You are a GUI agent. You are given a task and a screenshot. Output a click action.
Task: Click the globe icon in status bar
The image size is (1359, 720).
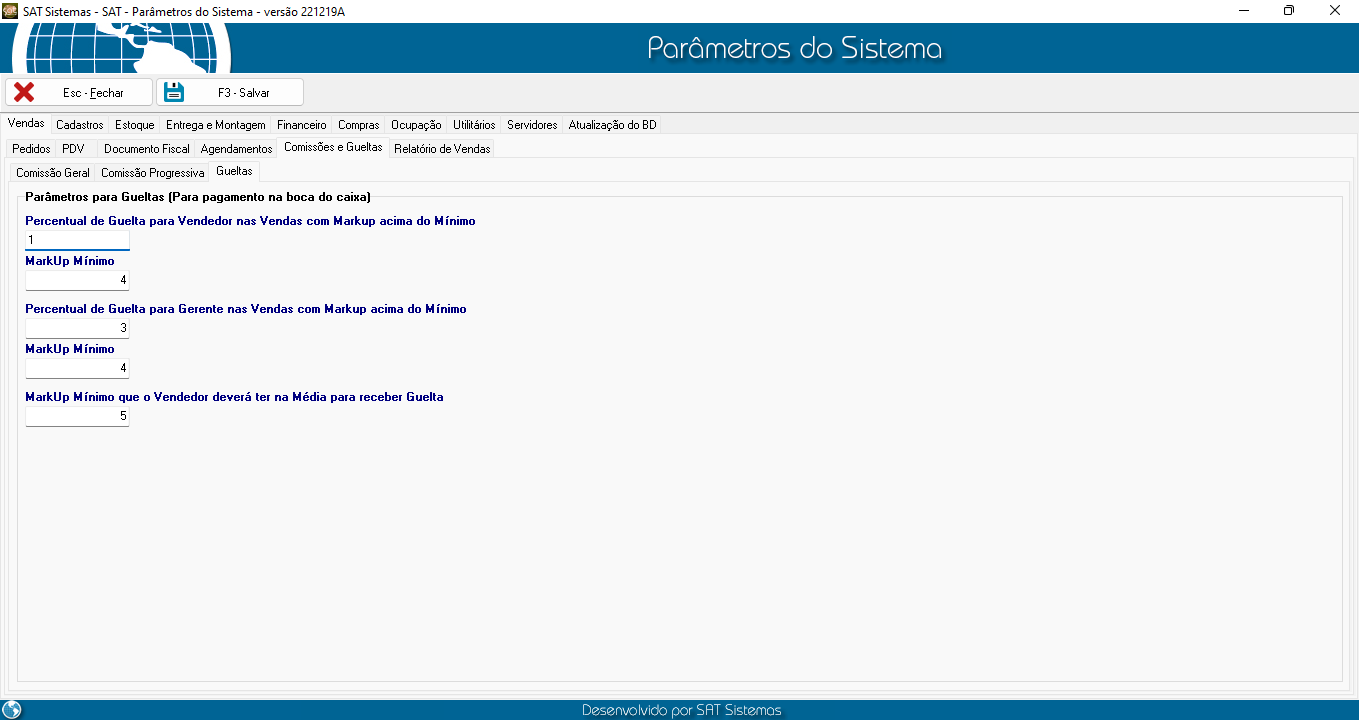click(x=12, y=710)
